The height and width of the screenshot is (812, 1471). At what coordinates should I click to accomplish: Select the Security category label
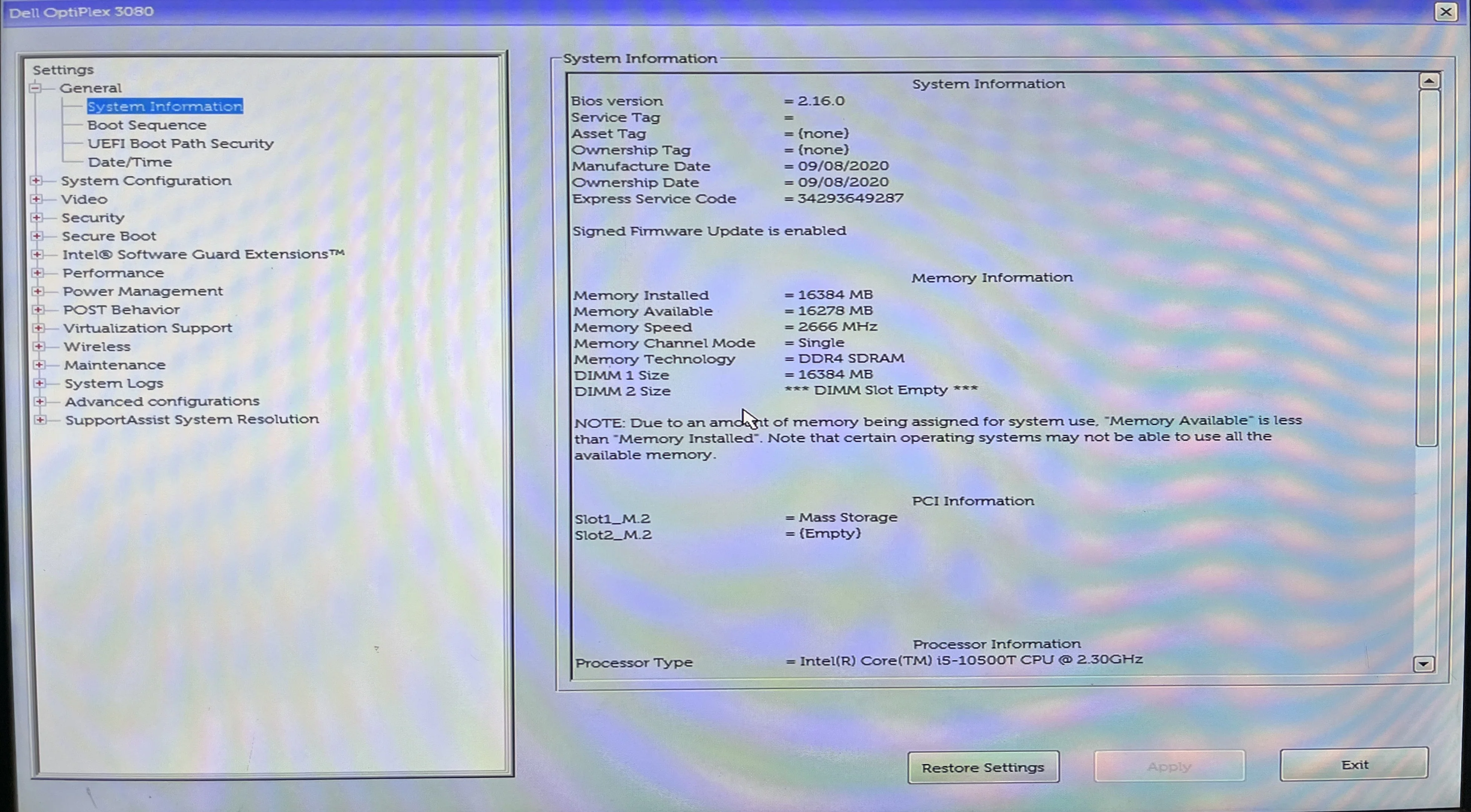[x=93, y=217]
